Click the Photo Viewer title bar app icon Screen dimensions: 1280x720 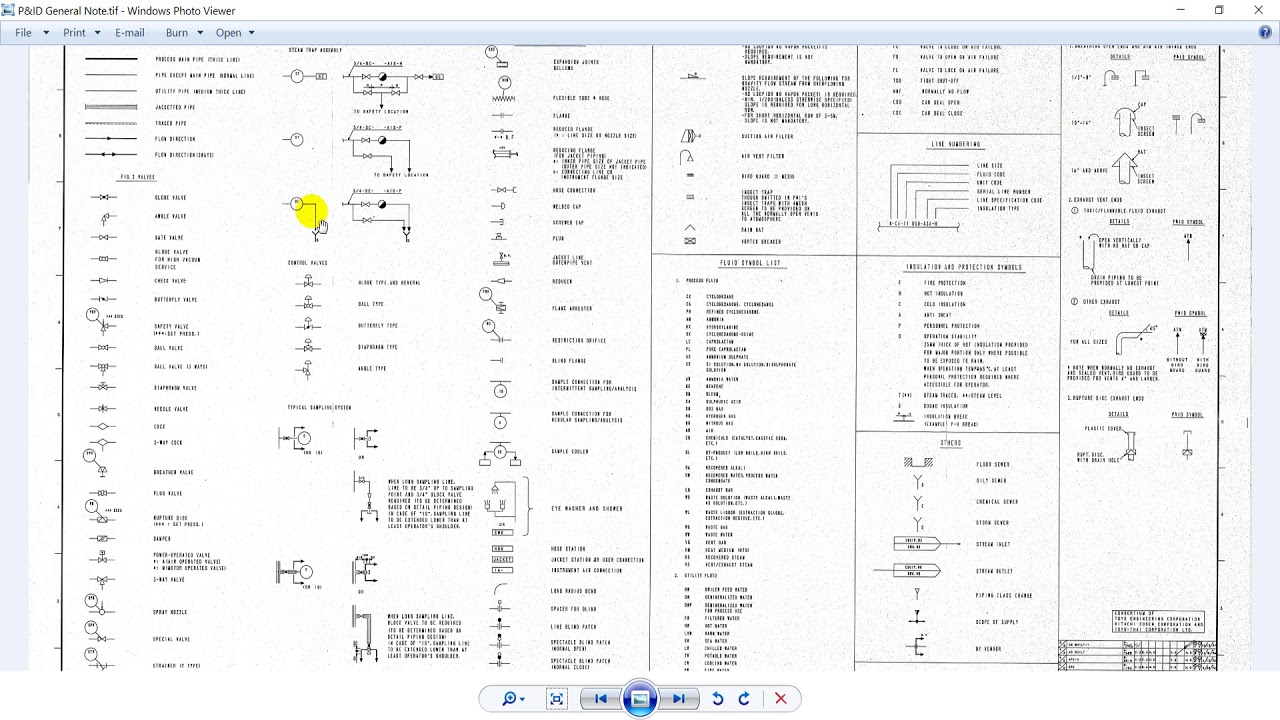tap(9, 10)
